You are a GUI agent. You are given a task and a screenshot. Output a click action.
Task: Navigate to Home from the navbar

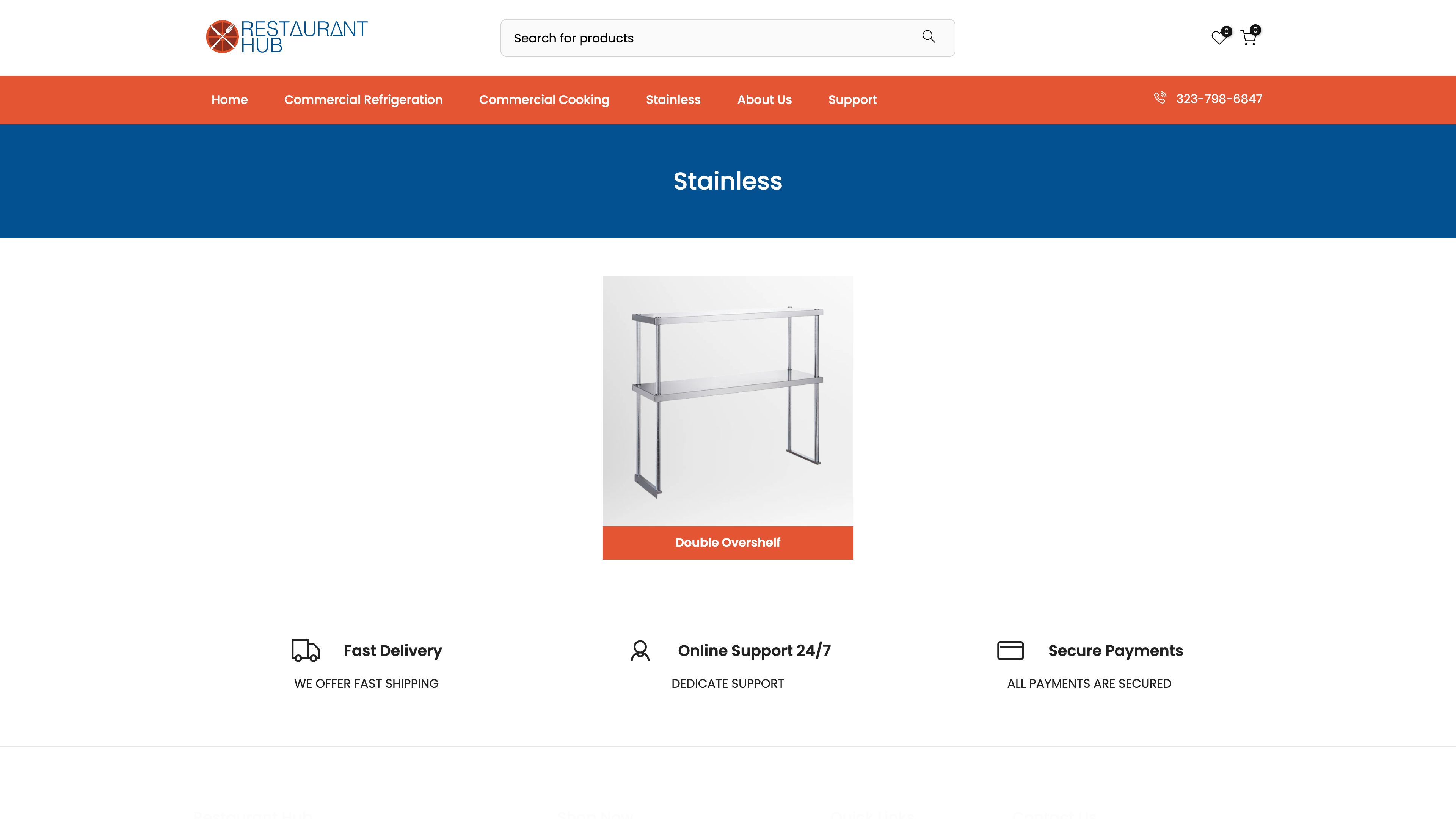pyautogui.click(x=229, y=99)
